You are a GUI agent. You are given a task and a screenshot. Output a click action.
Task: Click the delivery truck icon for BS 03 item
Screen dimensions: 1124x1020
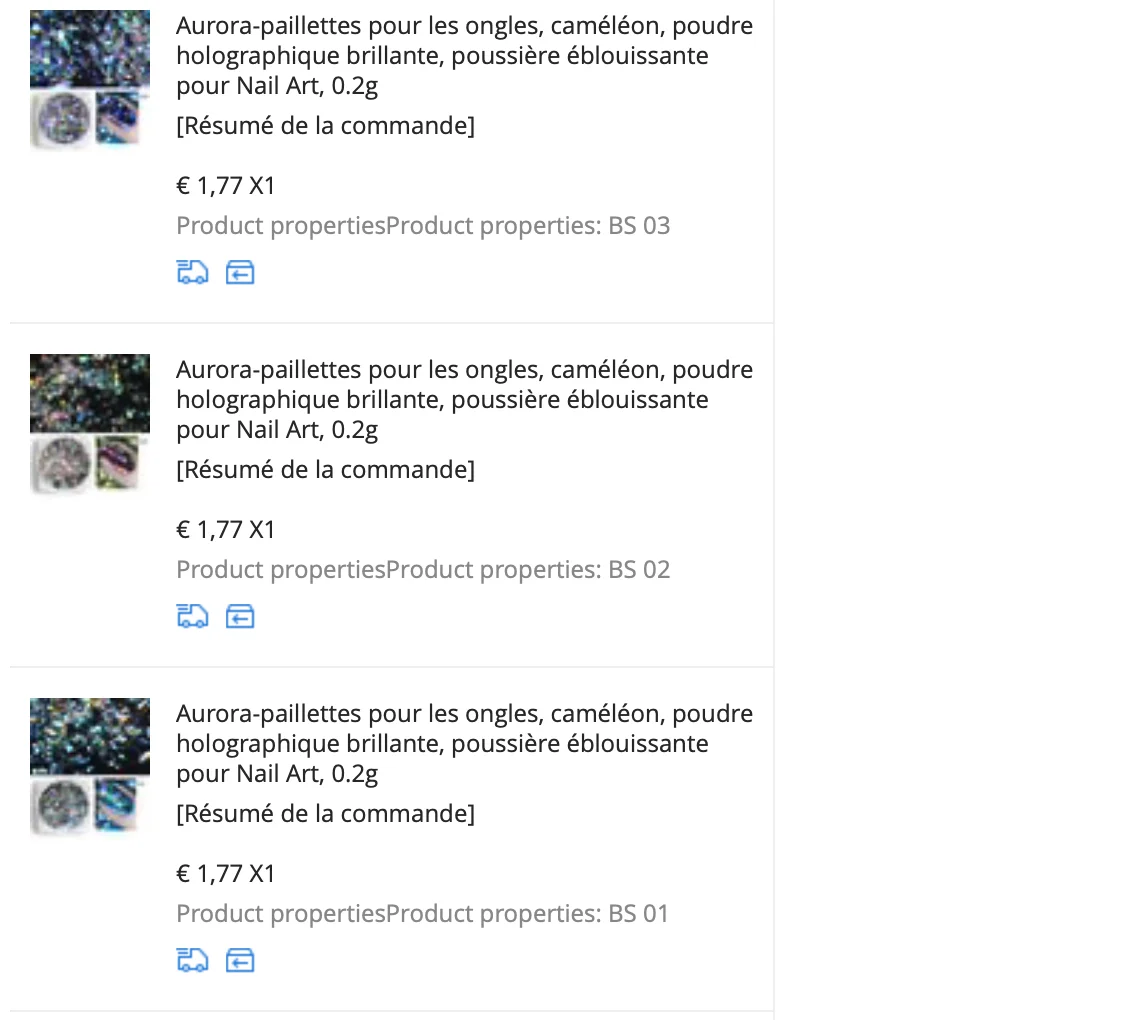[192, 272]
